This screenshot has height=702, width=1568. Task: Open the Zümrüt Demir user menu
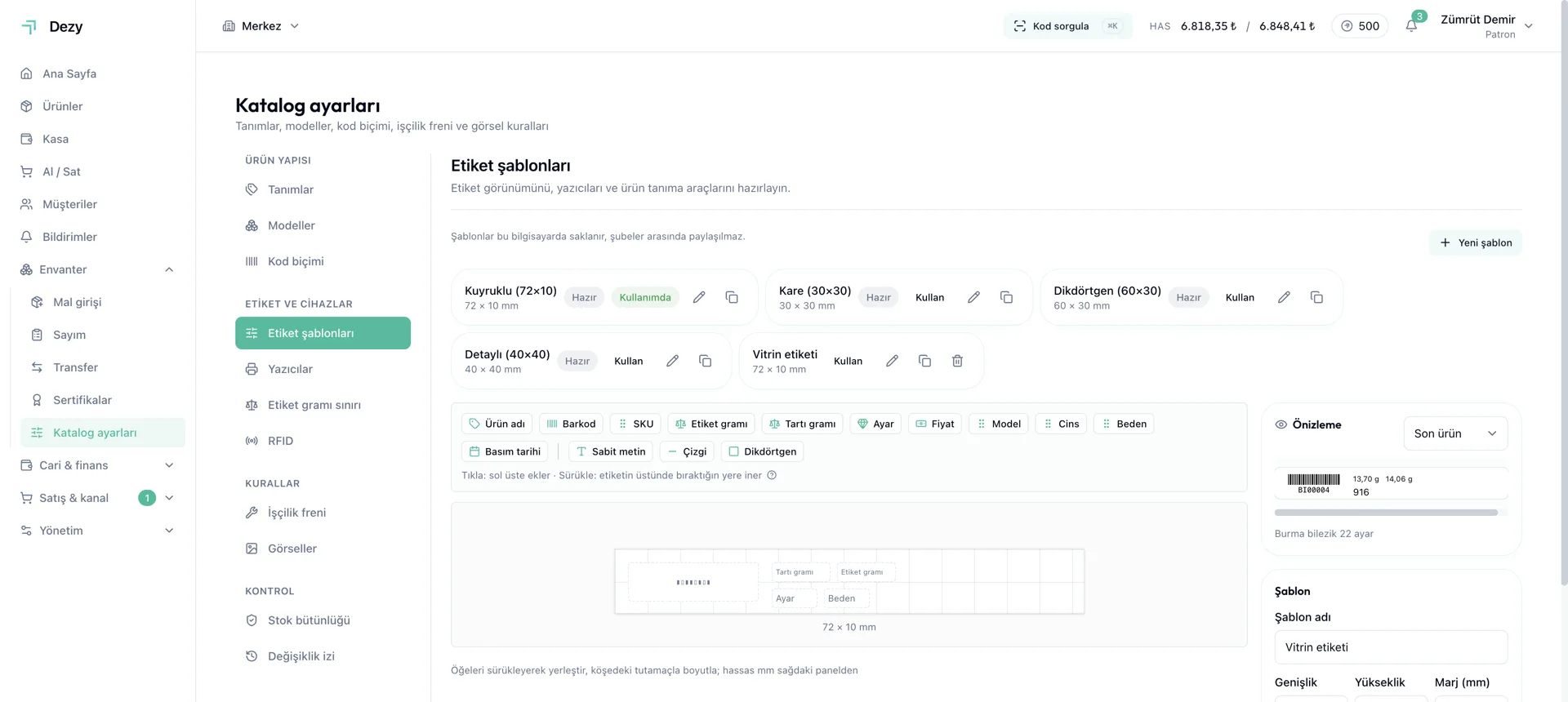point(1486,26)
